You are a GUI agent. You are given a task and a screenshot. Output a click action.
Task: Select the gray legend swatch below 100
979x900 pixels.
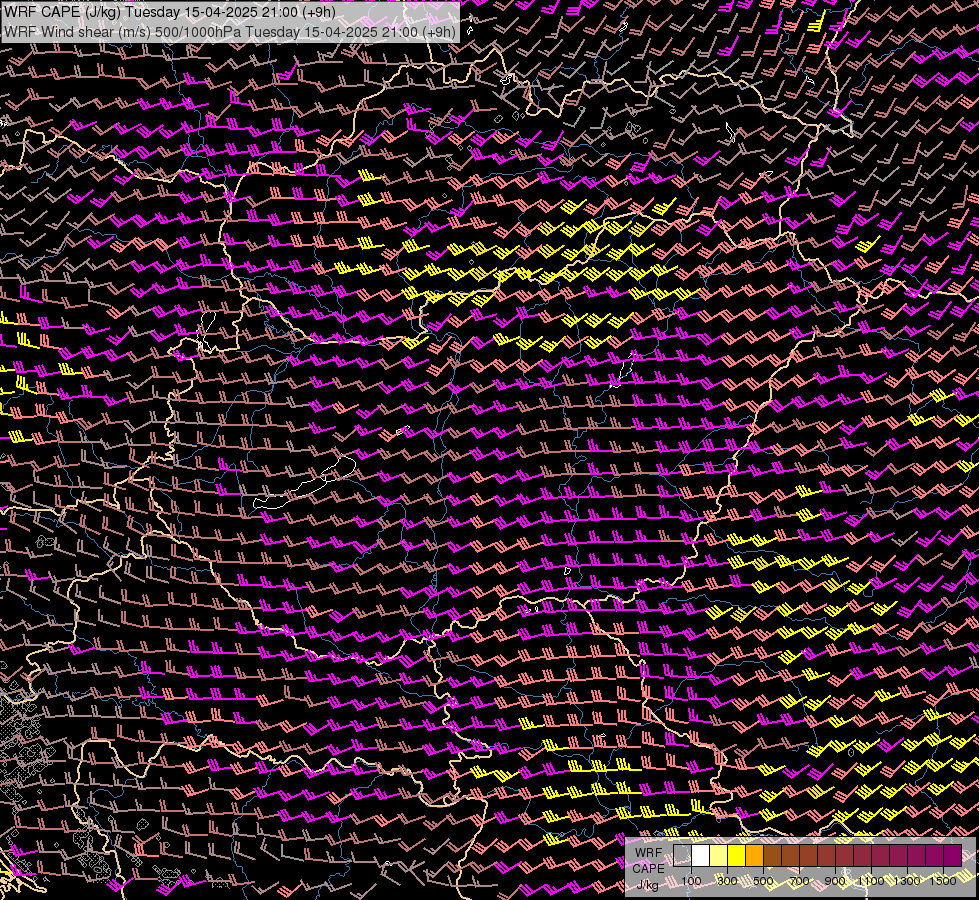(x=682, y=855)
